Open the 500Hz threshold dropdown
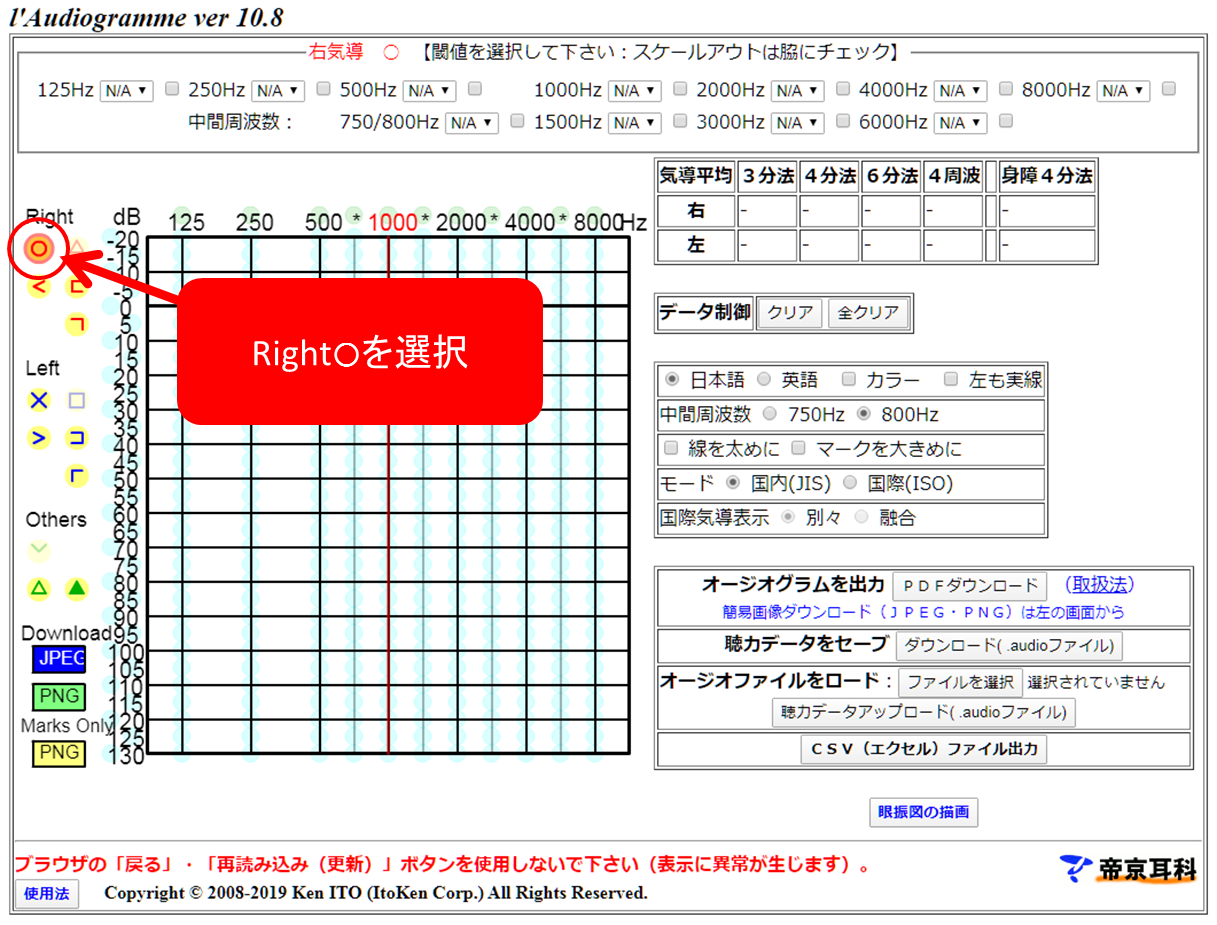Viewport: 1217px width, 925px height. pos(429,90)
